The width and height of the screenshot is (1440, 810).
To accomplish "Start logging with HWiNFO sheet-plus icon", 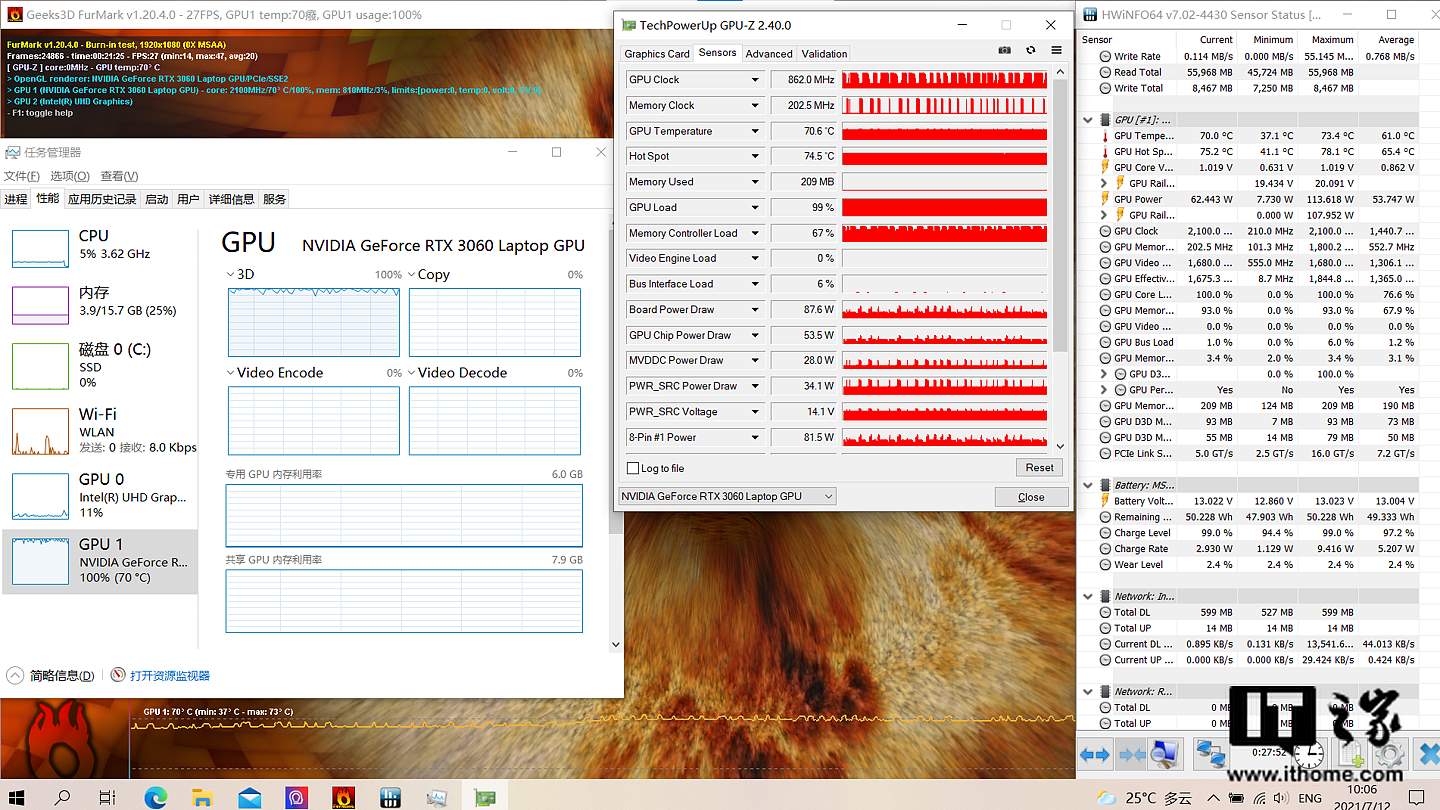I will (1351, 755).
